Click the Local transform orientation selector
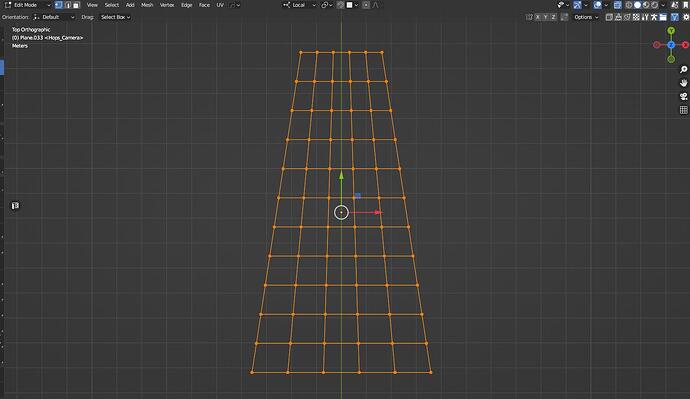 (x=299, y=5)
